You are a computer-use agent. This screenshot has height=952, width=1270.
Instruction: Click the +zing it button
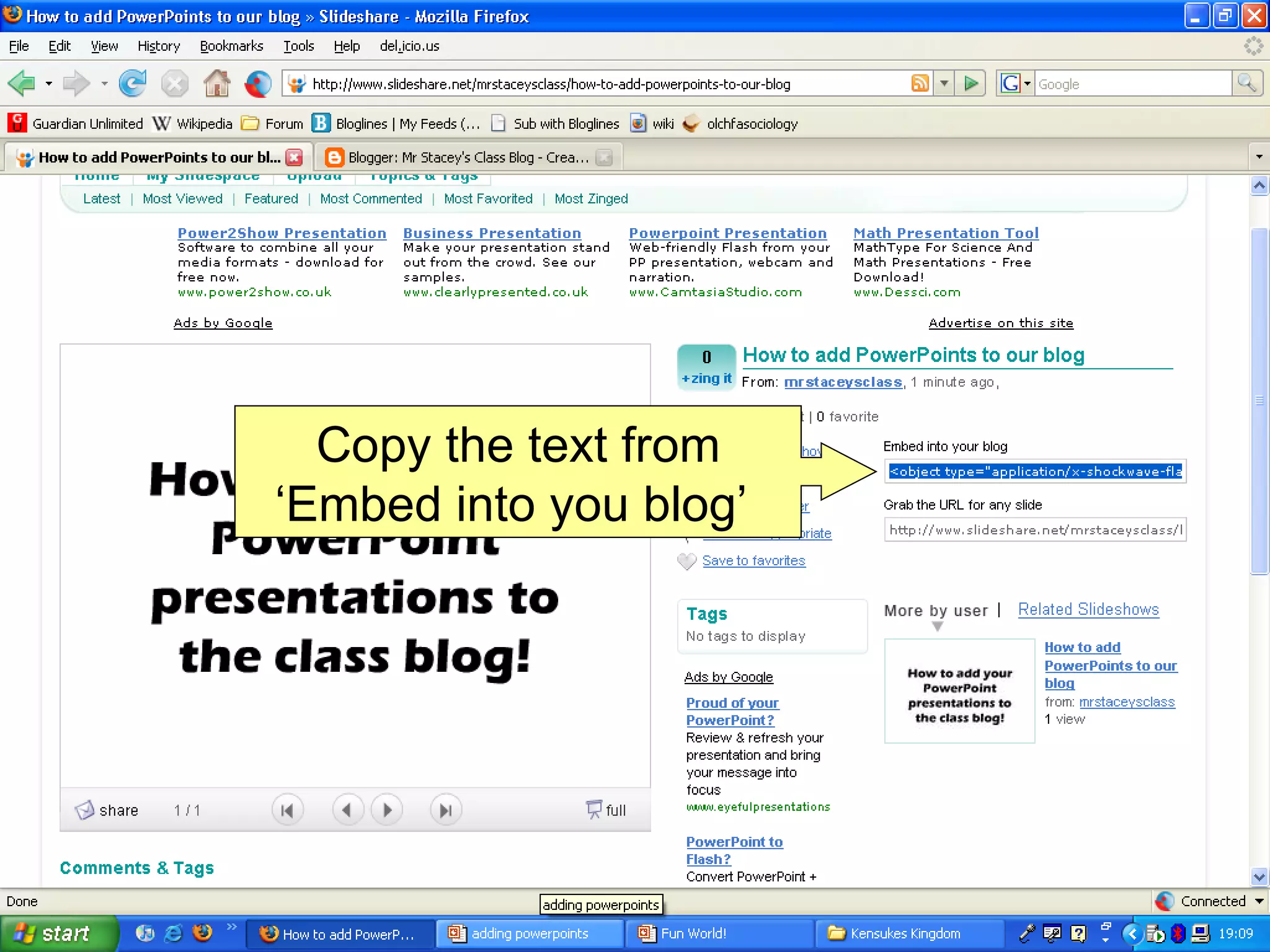tap(706, 378)
